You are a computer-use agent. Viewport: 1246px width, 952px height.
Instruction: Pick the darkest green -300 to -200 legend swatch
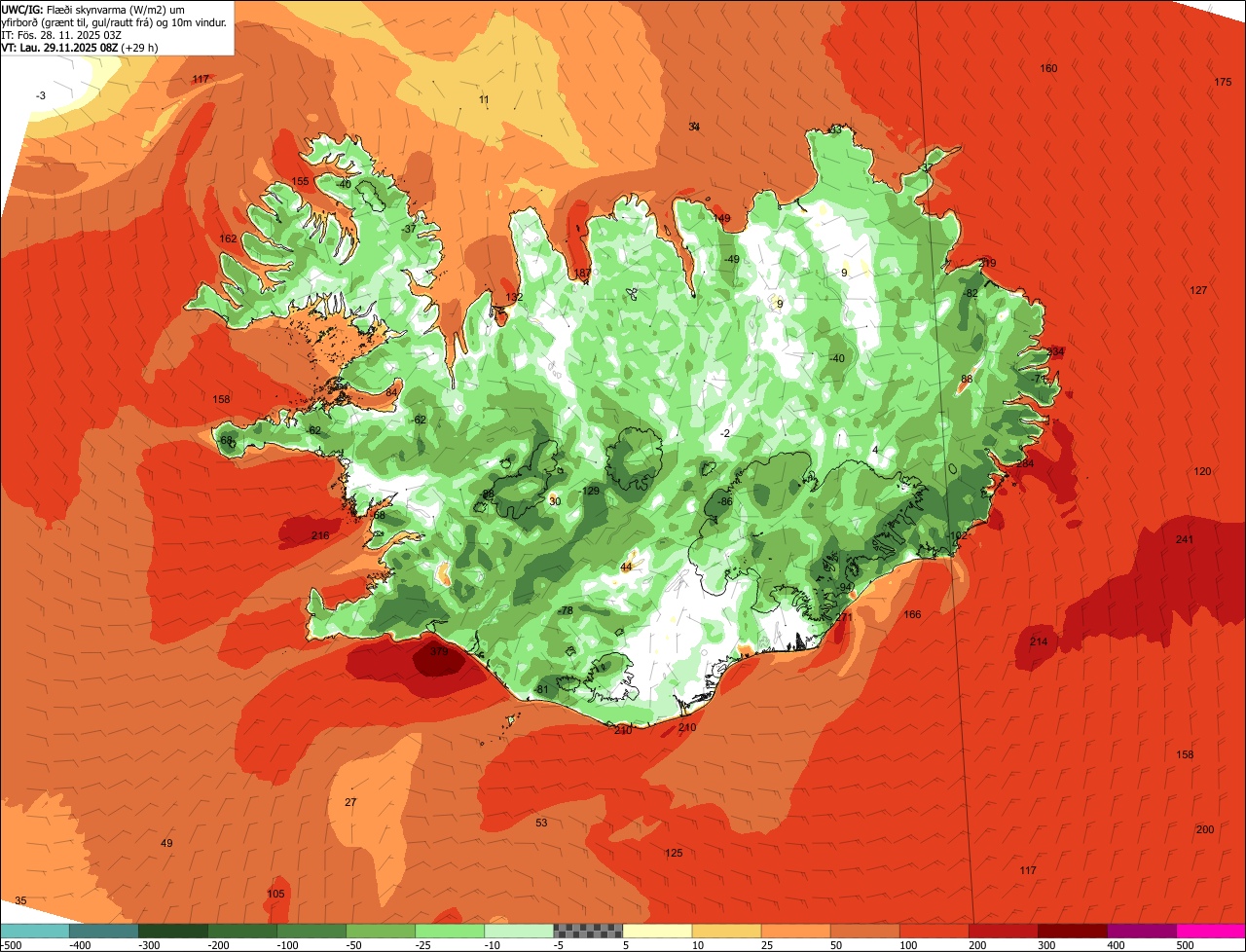(173, 931)
